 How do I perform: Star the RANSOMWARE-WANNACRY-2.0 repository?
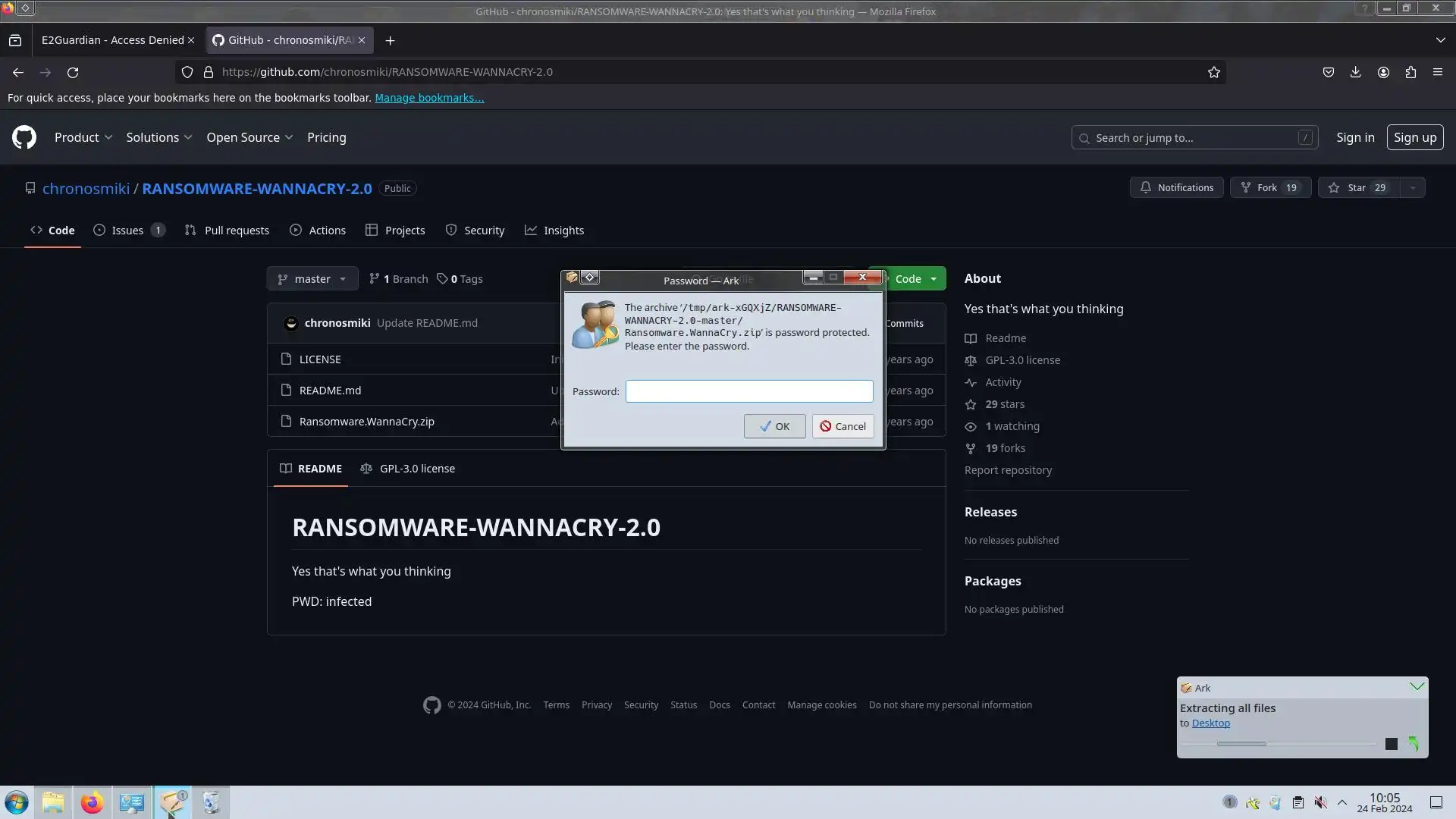(x=1357, y=187)
